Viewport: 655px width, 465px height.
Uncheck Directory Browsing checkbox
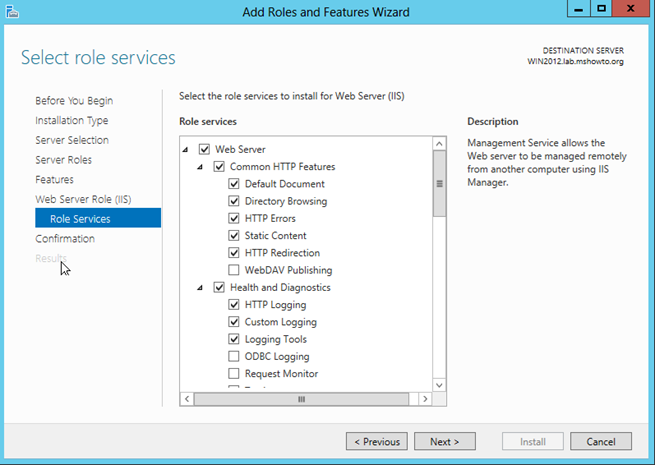pyautogui.click(x=234, y=201)
